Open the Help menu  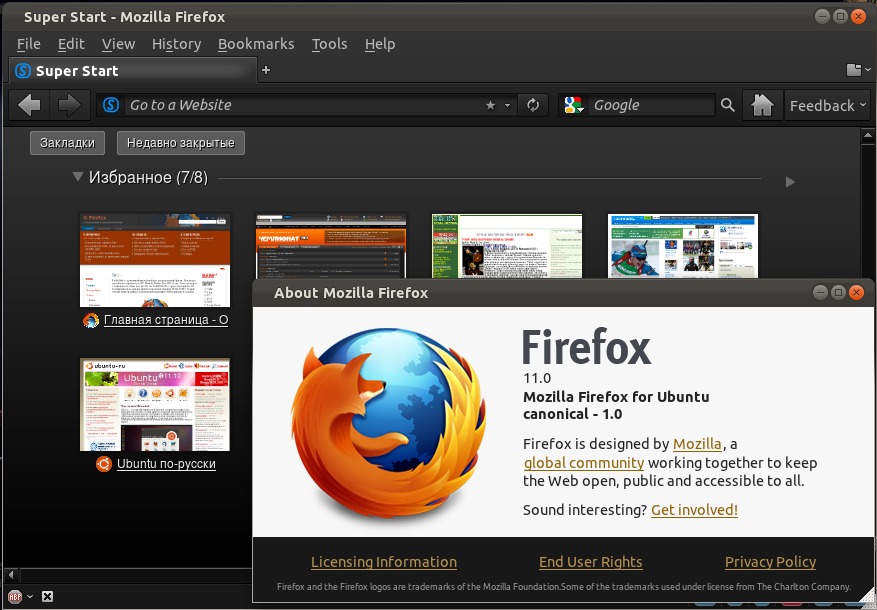[380, 44]
